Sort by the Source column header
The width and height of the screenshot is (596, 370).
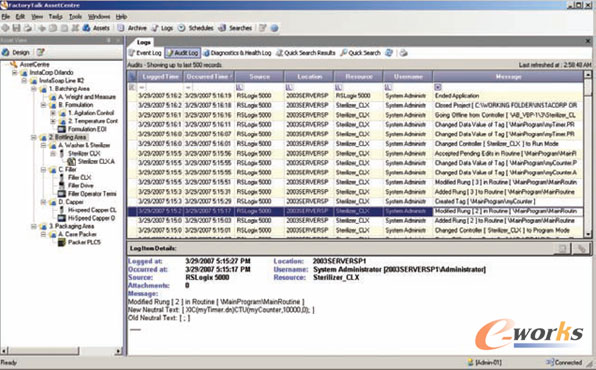tap(259, 76)
